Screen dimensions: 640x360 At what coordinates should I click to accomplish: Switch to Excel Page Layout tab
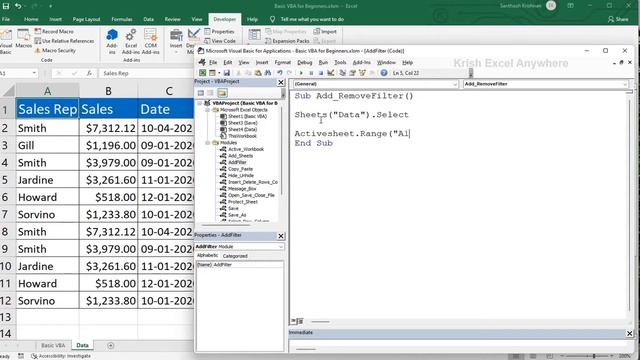86,19
